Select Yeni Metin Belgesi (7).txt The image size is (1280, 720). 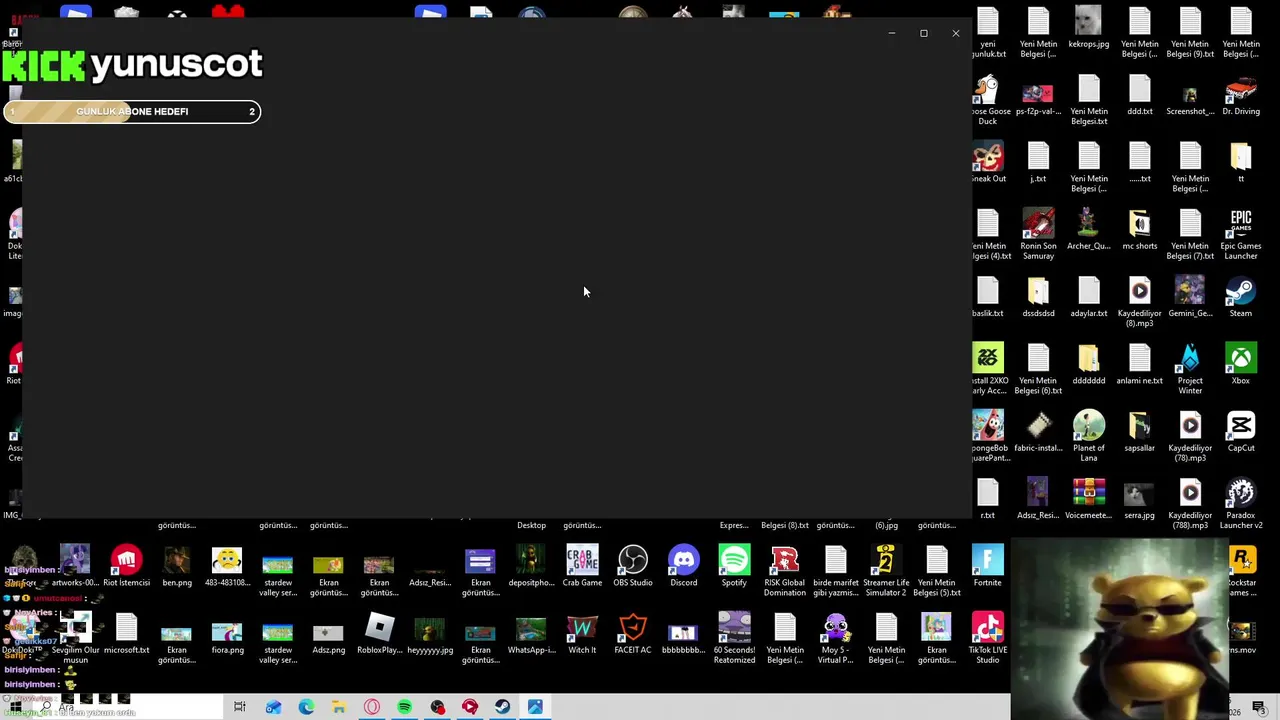[x=1190, y=235]
